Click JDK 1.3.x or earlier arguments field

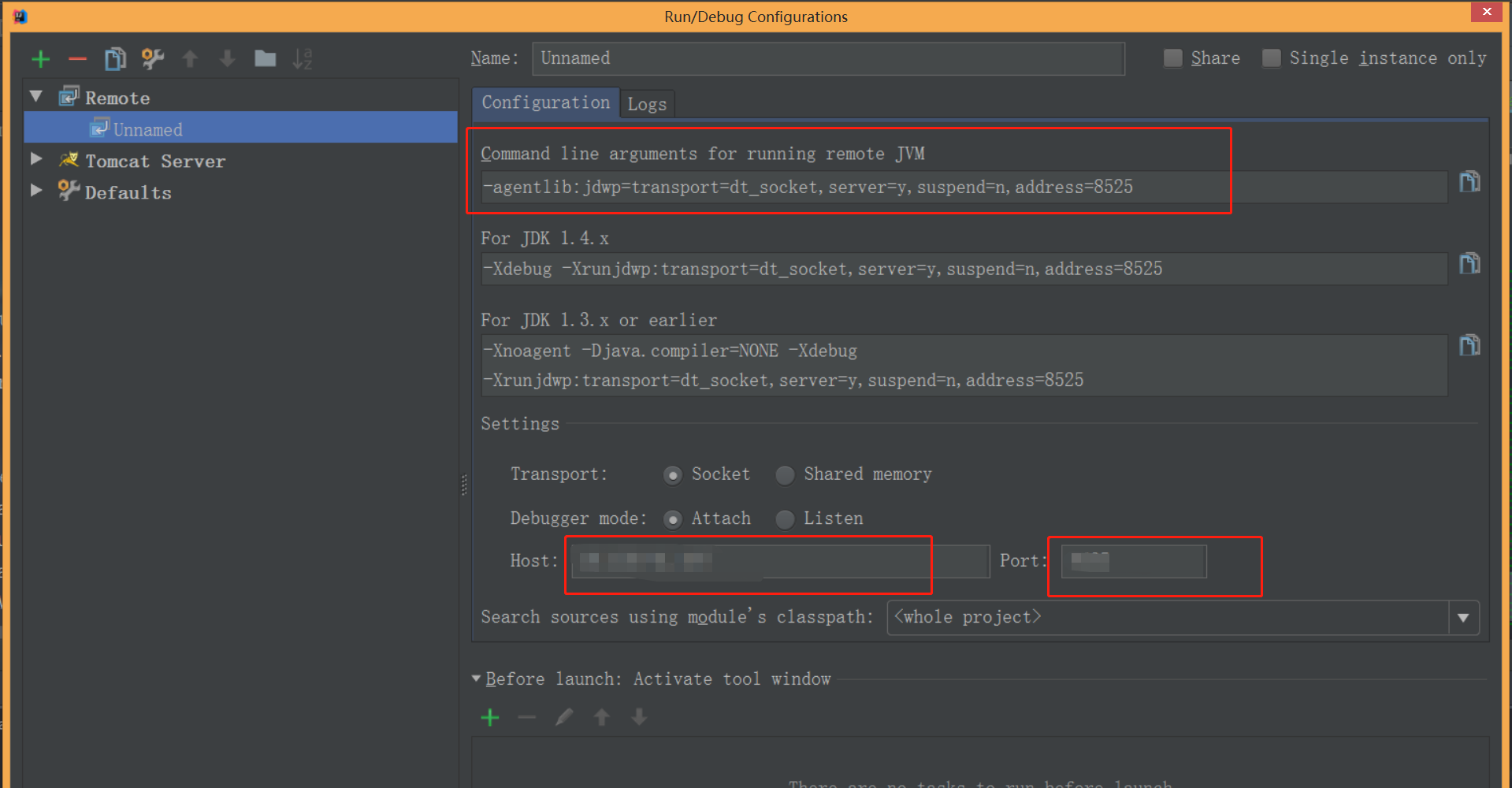tap(964, 366)
